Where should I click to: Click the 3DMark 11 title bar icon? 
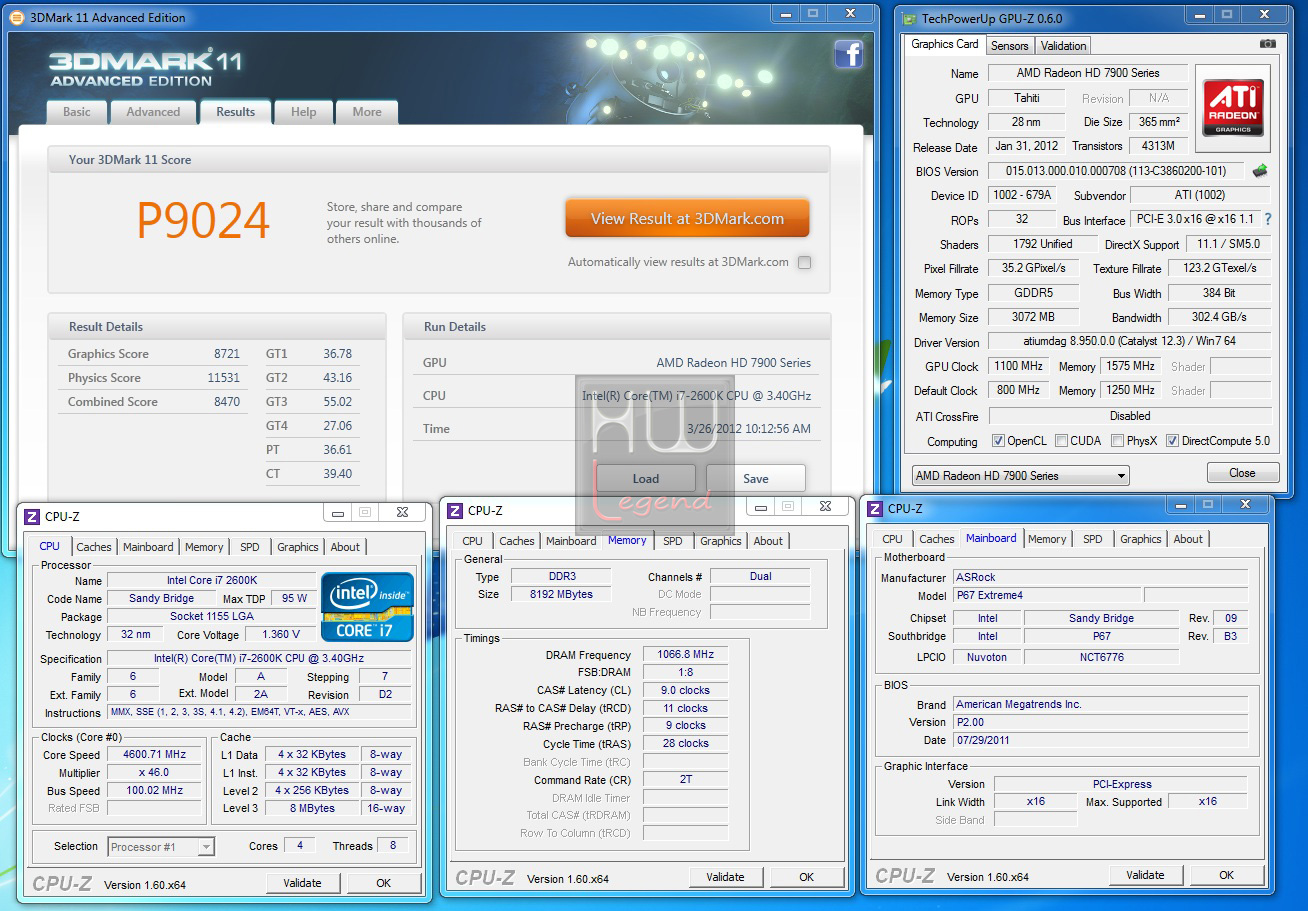(x=16, y=17)
